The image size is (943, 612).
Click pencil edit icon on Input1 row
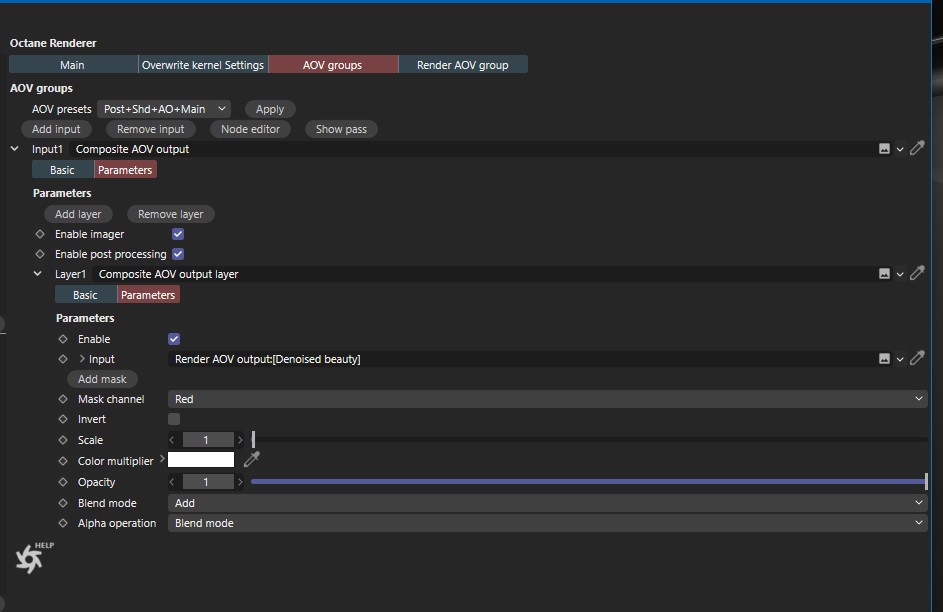pyautogui.click(x=917, y=148)
